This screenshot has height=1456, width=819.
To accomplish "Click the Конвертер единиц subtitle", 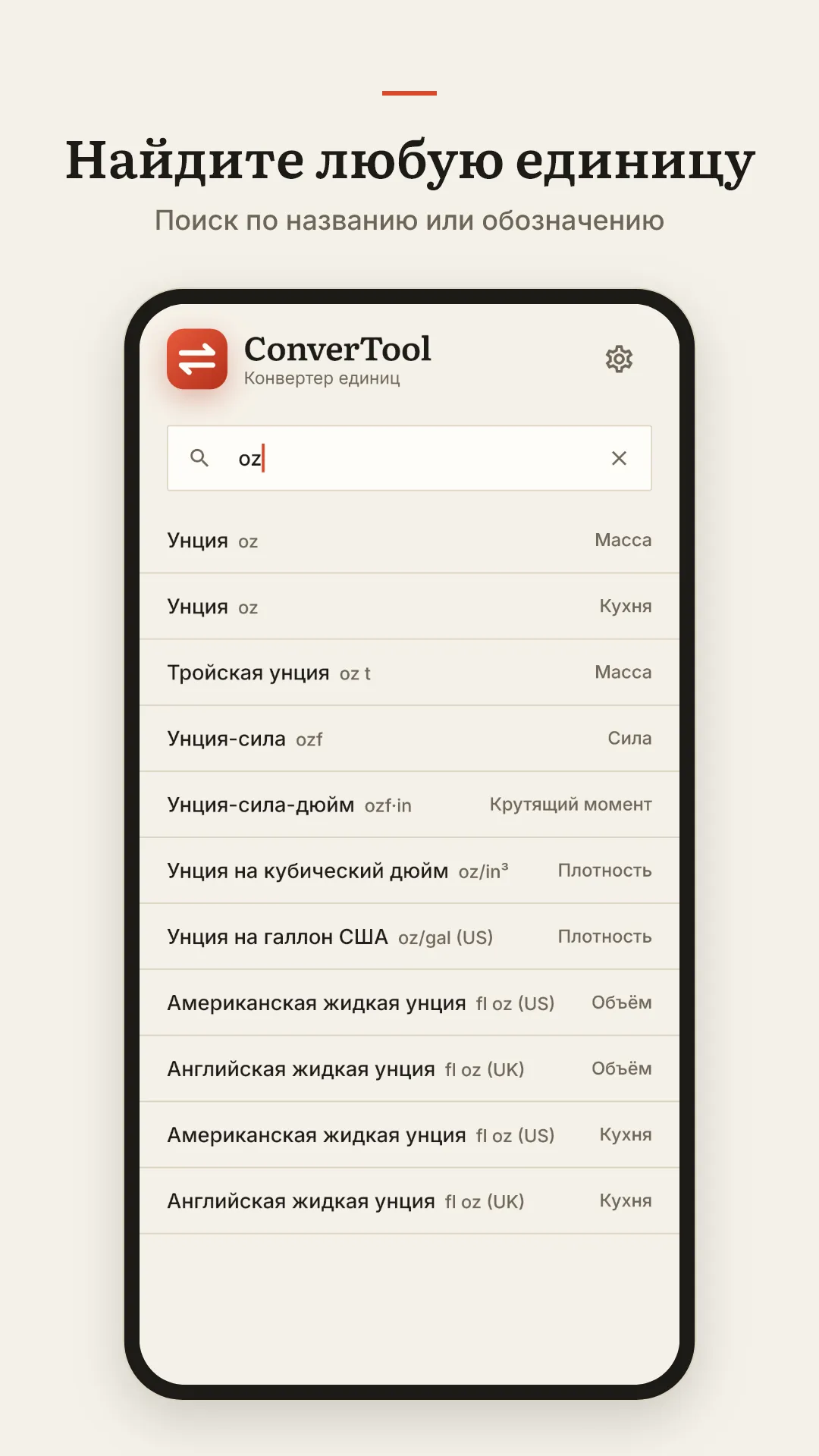I will tap(322, 378).
